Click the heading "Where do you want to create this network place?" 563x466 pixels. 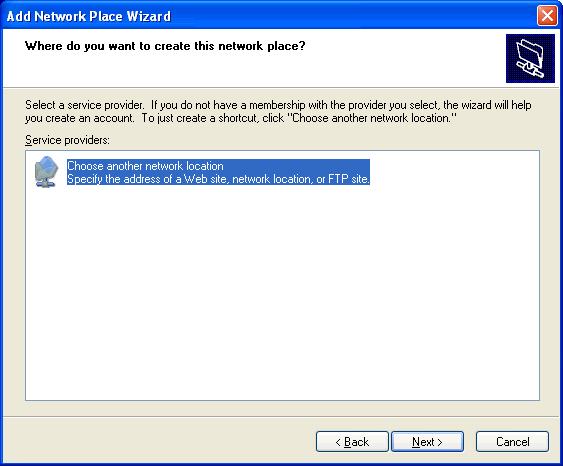(165, 46)
